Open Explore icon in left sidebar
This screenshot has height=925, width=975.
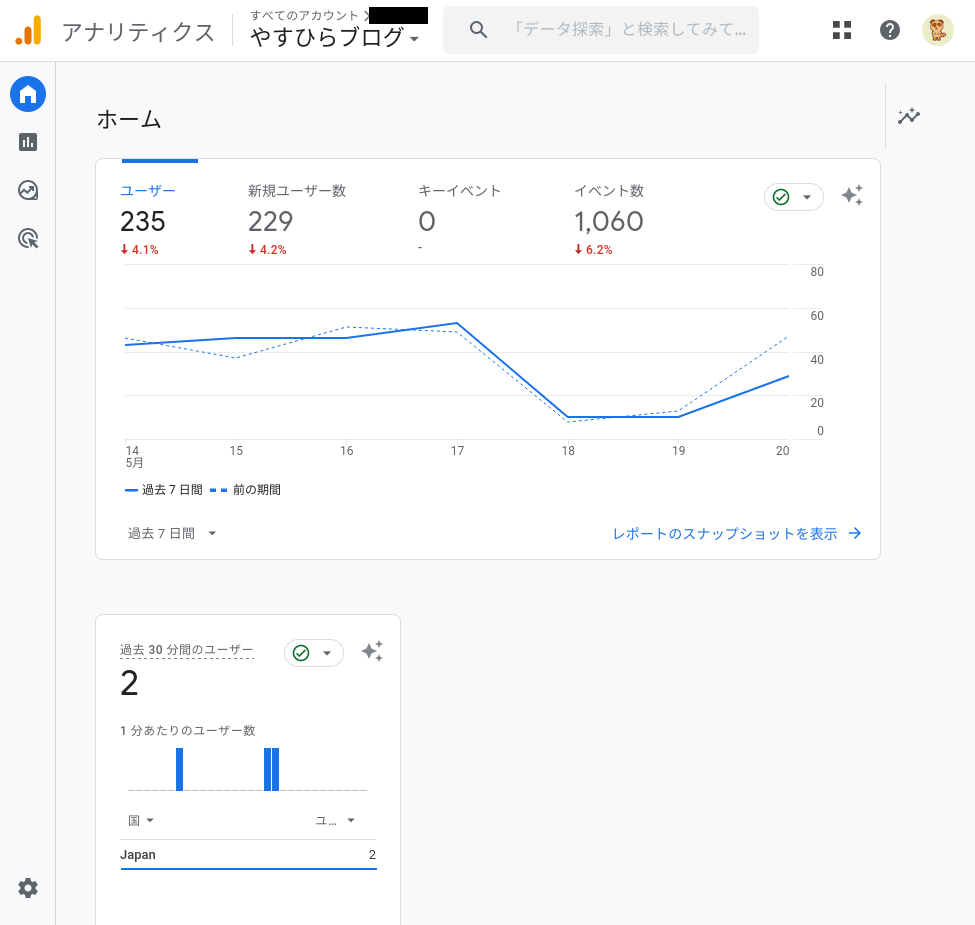click(x=28, y=190)
